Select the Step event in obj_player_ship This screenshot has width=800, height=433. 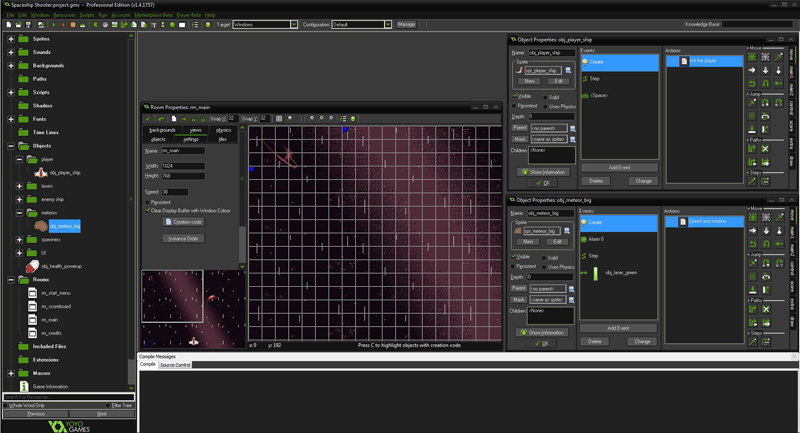tap(595, 78)
